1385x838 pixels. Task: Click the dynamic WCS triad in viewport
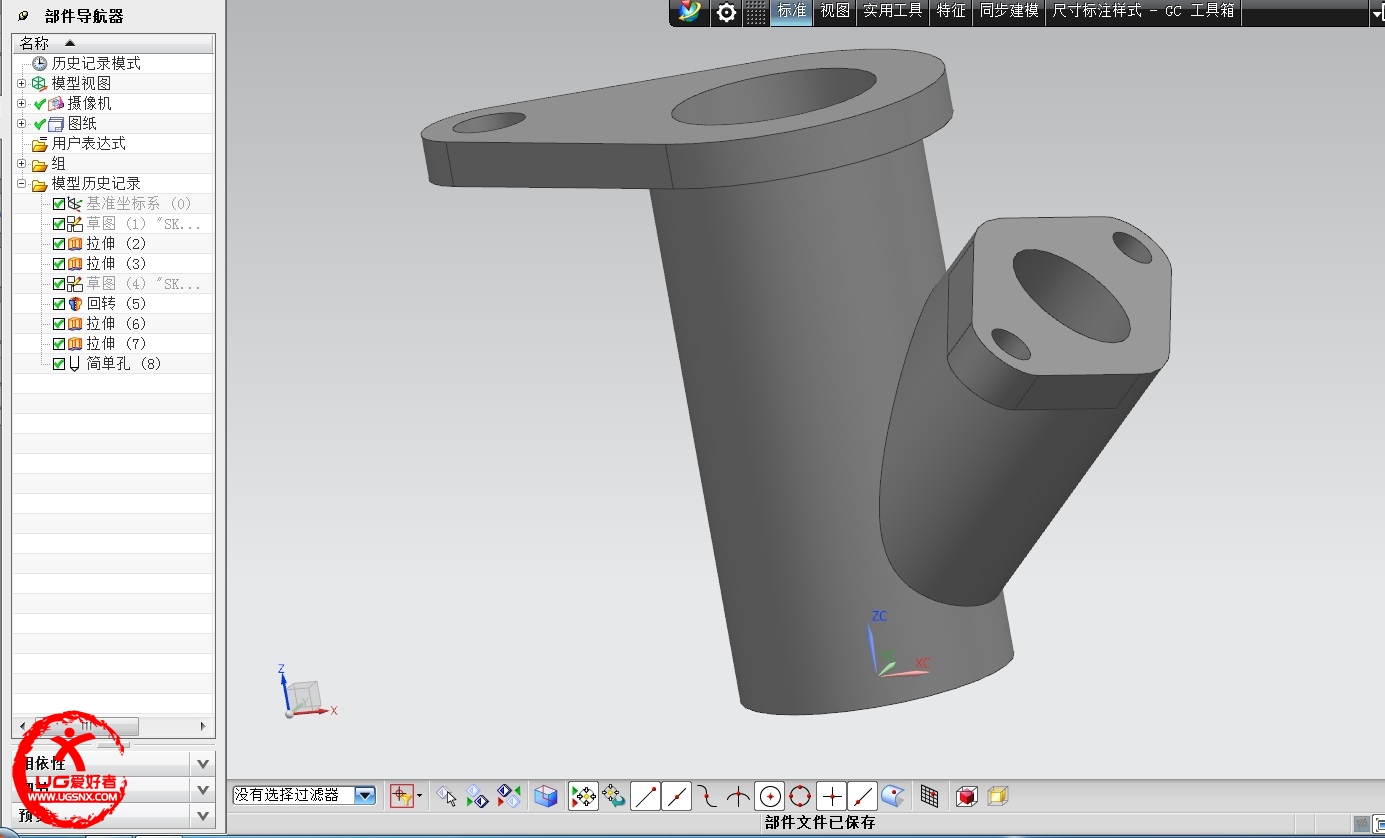896,645
